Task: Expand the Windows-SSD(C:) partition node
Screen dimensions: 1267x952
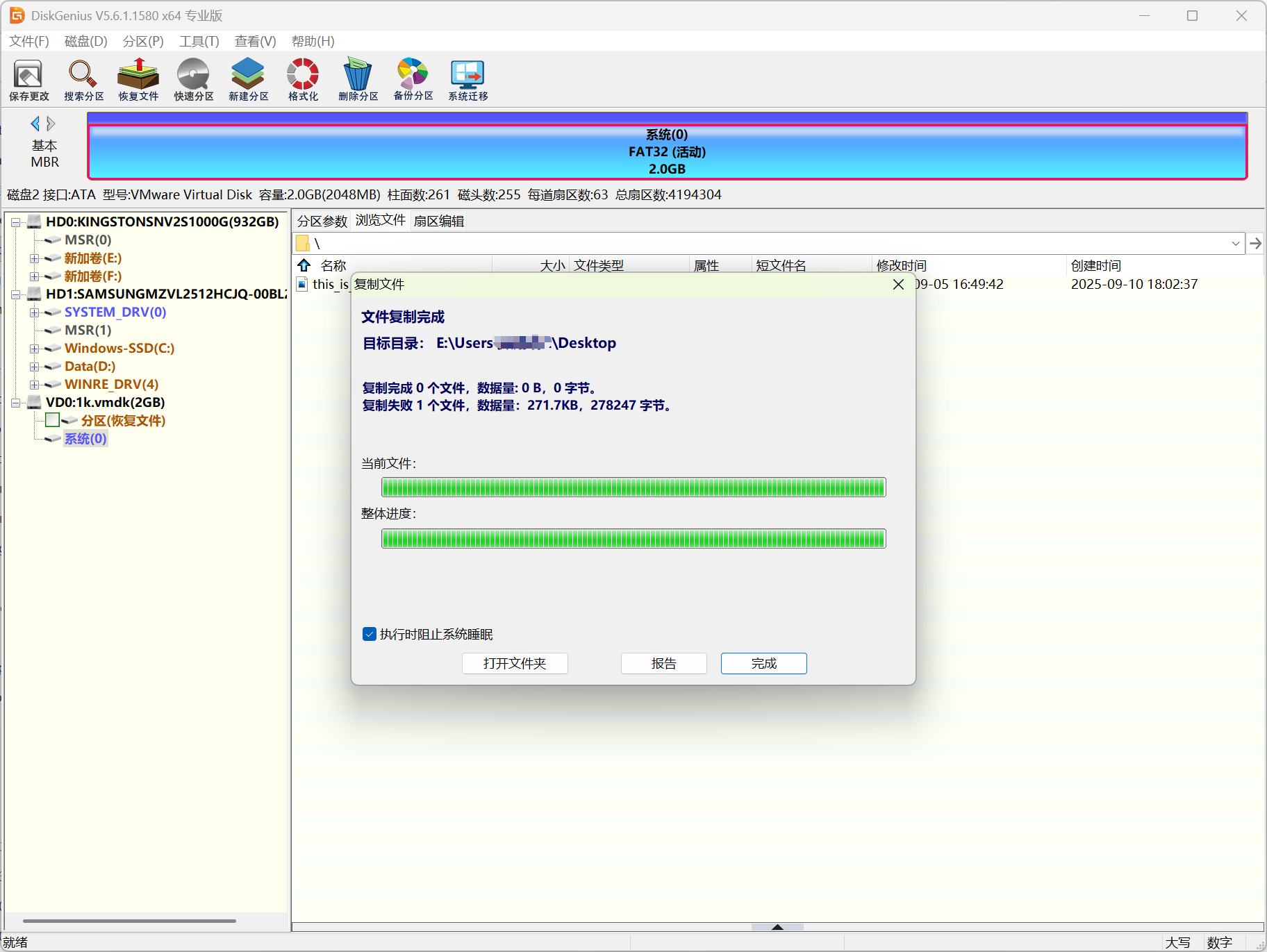Action: click(x=34, y=349)
